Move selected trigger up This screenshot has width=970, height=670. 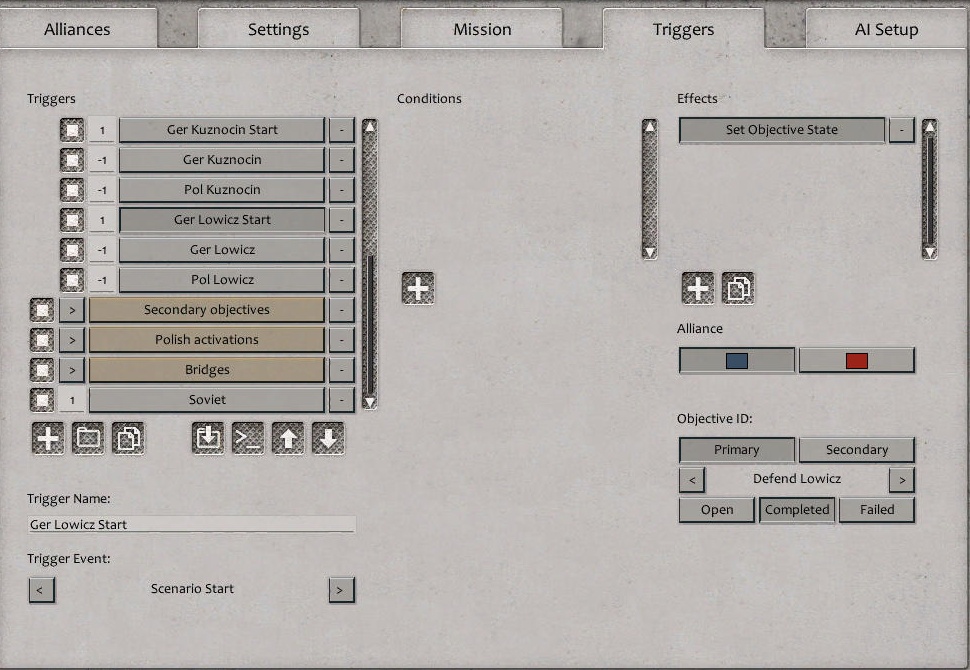[x=288, y=439]
